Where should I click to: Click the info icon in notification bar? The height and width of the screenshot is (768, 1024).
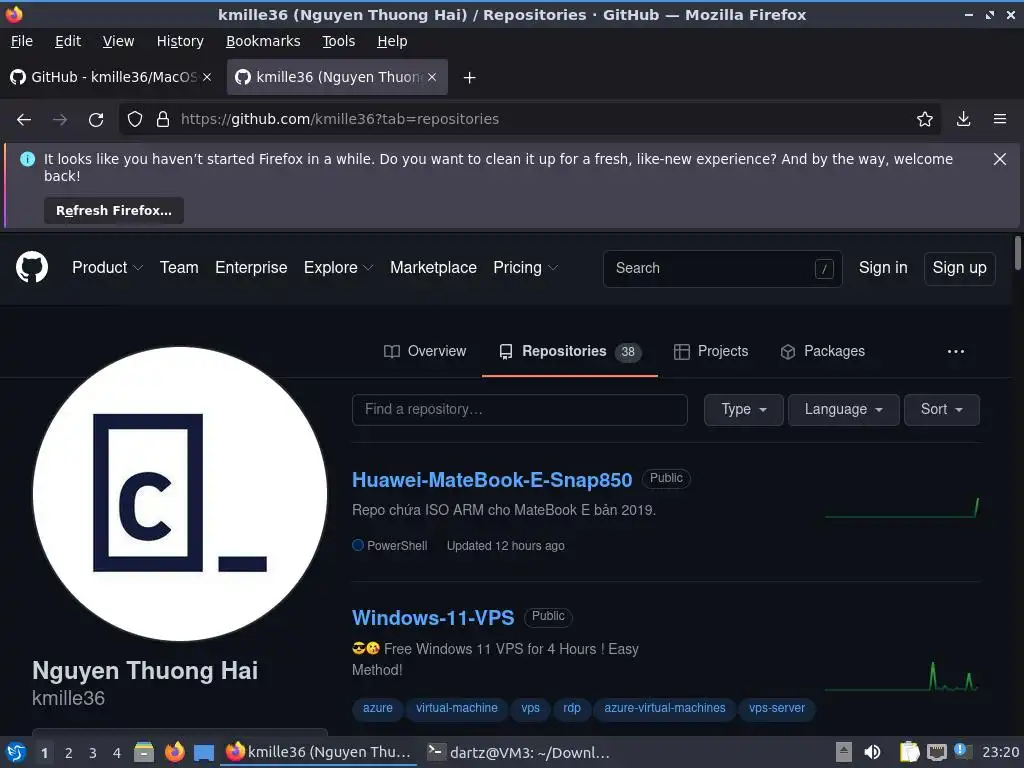(27, 159)
